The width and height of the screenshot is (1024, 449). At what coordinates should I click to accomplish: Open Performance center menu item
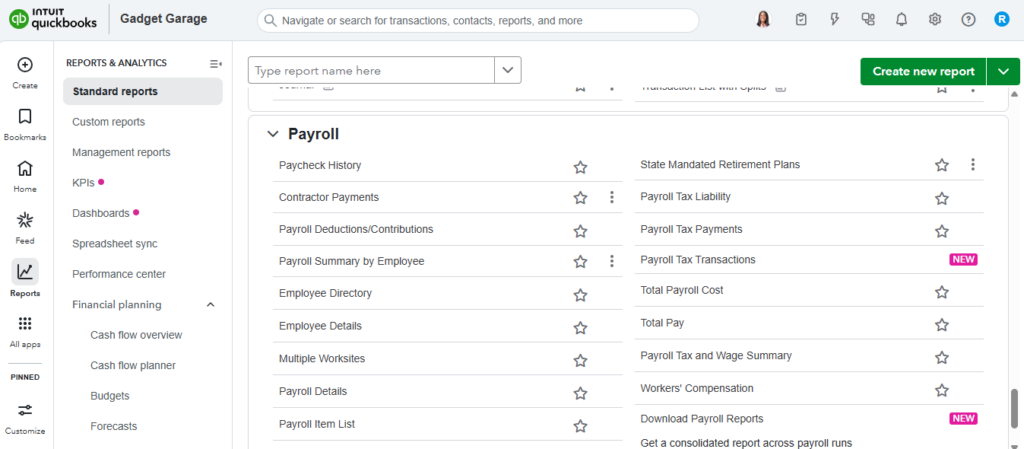[x=119, y=274]
